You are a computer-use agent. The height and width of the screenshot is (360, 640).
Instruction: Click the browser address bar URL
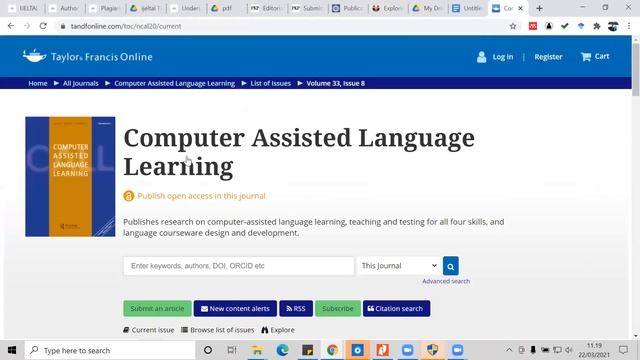pyautogui.click(x=126, y=26)
